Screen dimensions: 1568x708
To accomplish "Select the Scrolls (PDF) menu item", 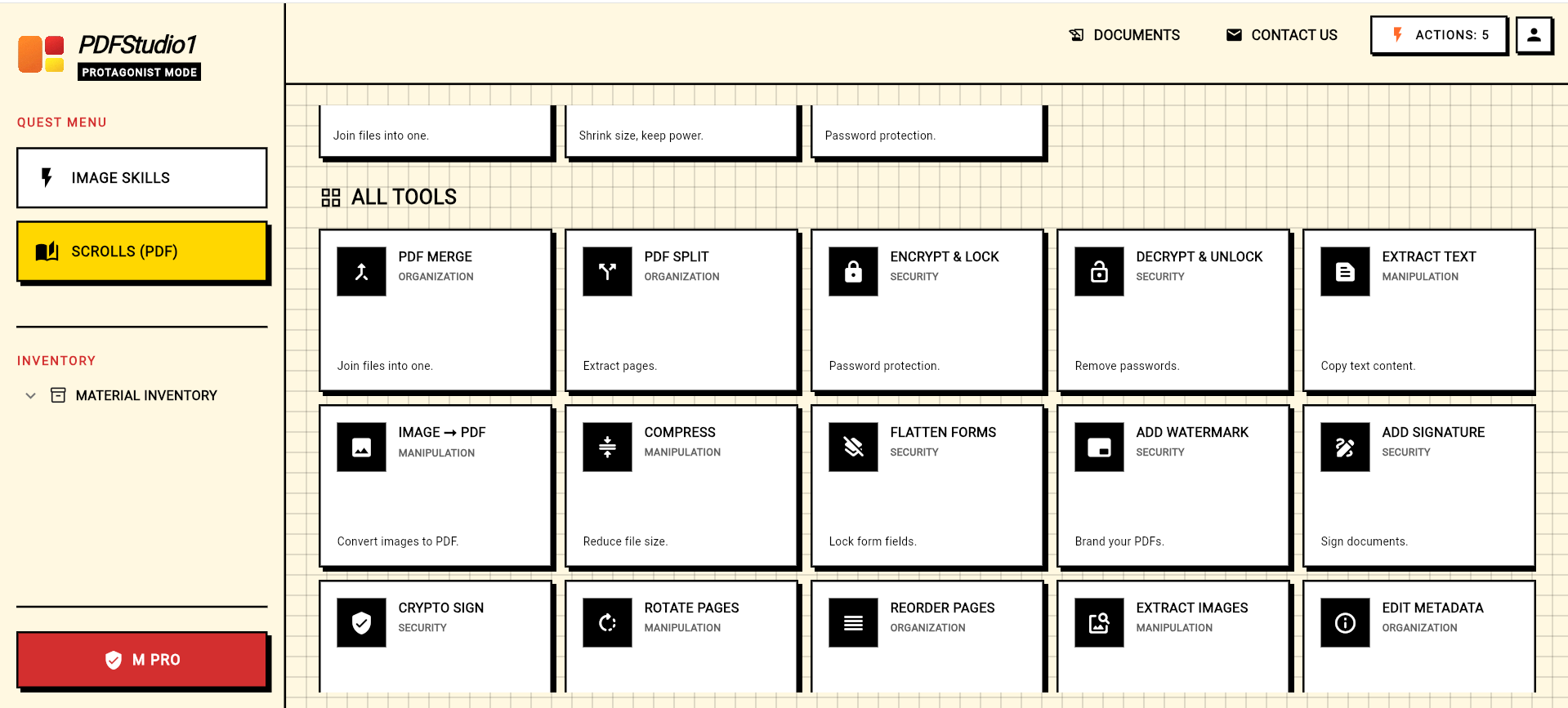I will point(142,251).
